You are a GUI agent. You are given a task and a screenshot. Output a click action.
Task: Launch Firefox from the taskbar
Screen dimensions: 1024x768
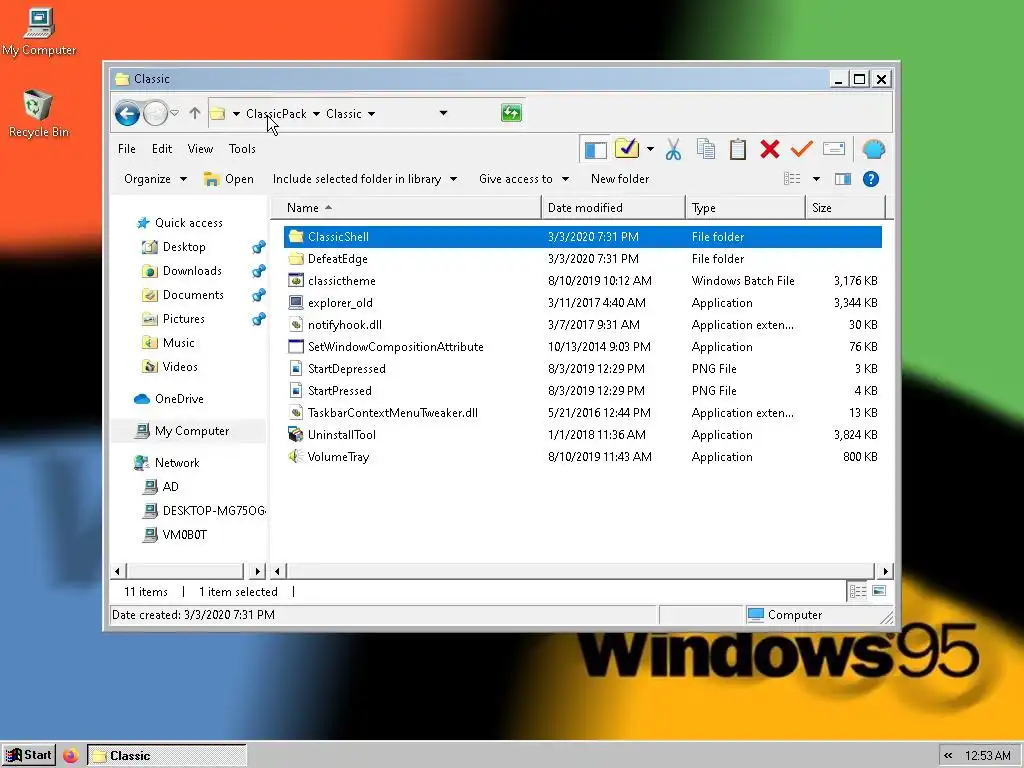click(x=71, y=756)
